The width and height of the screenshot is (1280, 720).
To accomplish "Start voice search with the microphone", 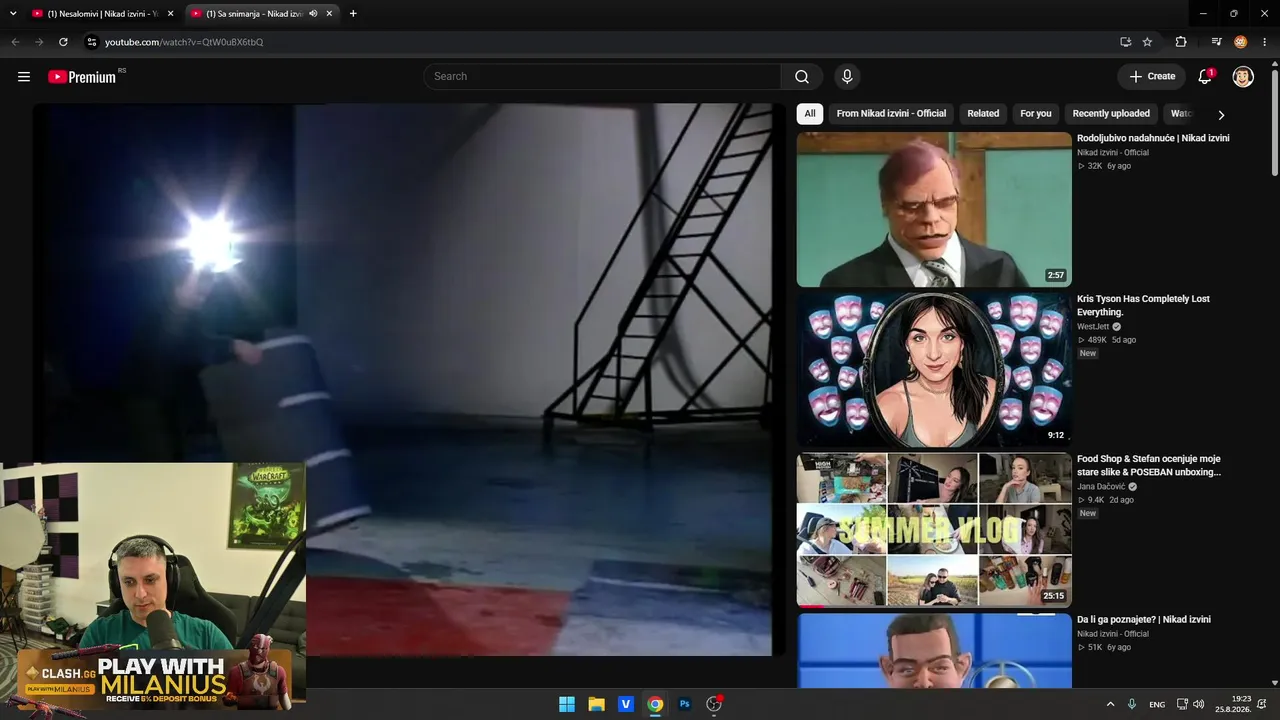I will [847, 77].
